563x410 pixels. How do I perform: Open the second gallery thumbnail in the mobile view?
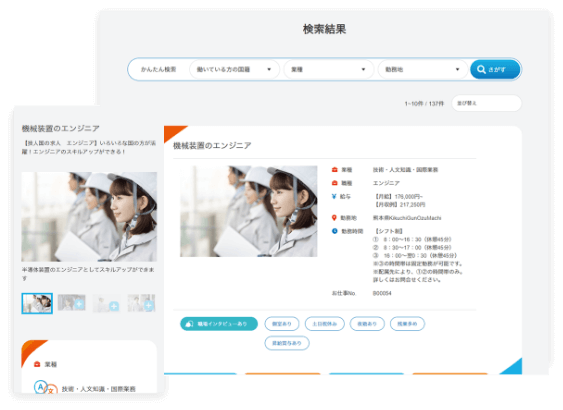(72, 303)
